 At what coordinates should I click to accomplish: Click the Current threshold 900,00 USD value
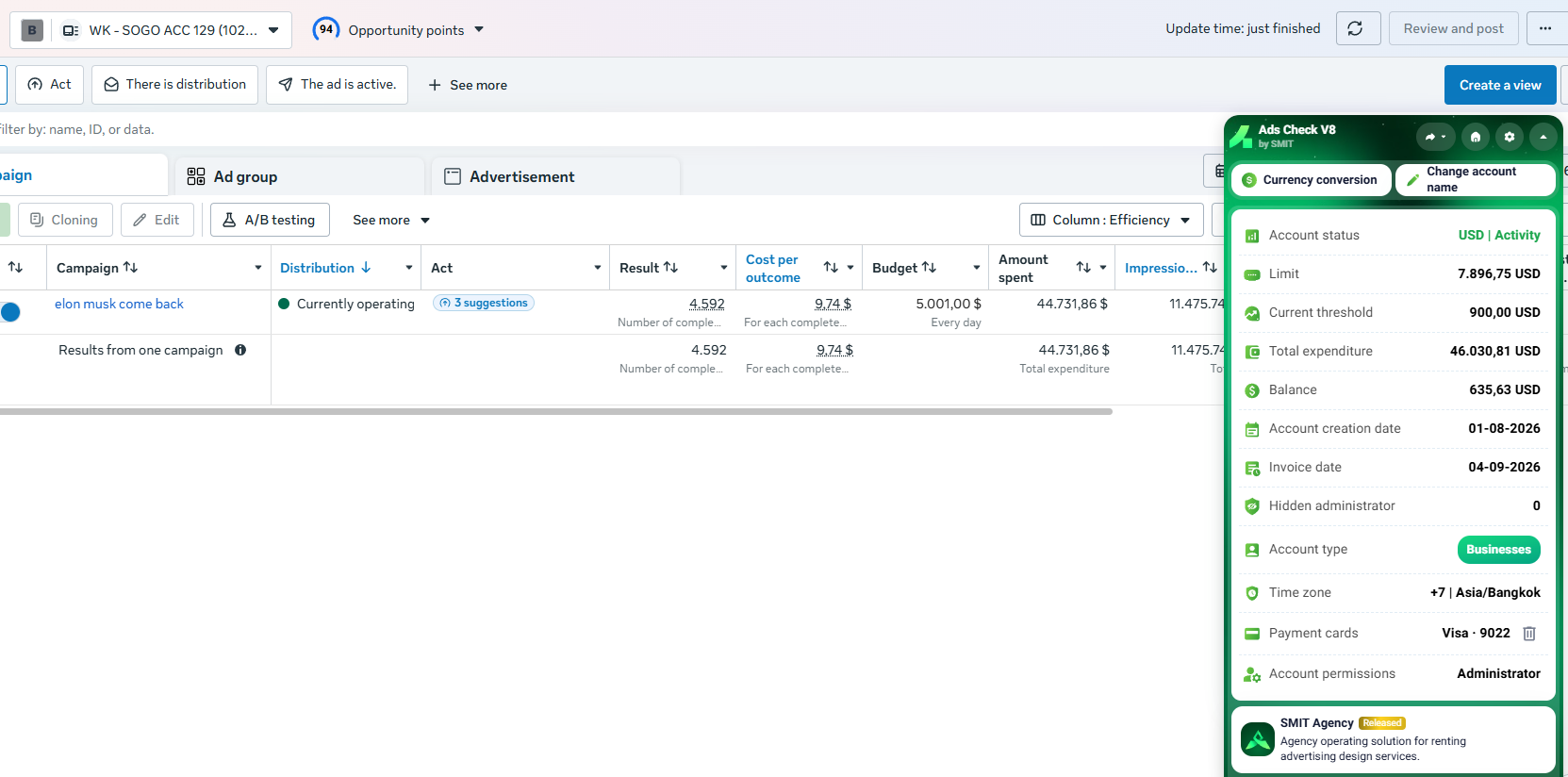pyautogui.click(x=1504, y=312)
